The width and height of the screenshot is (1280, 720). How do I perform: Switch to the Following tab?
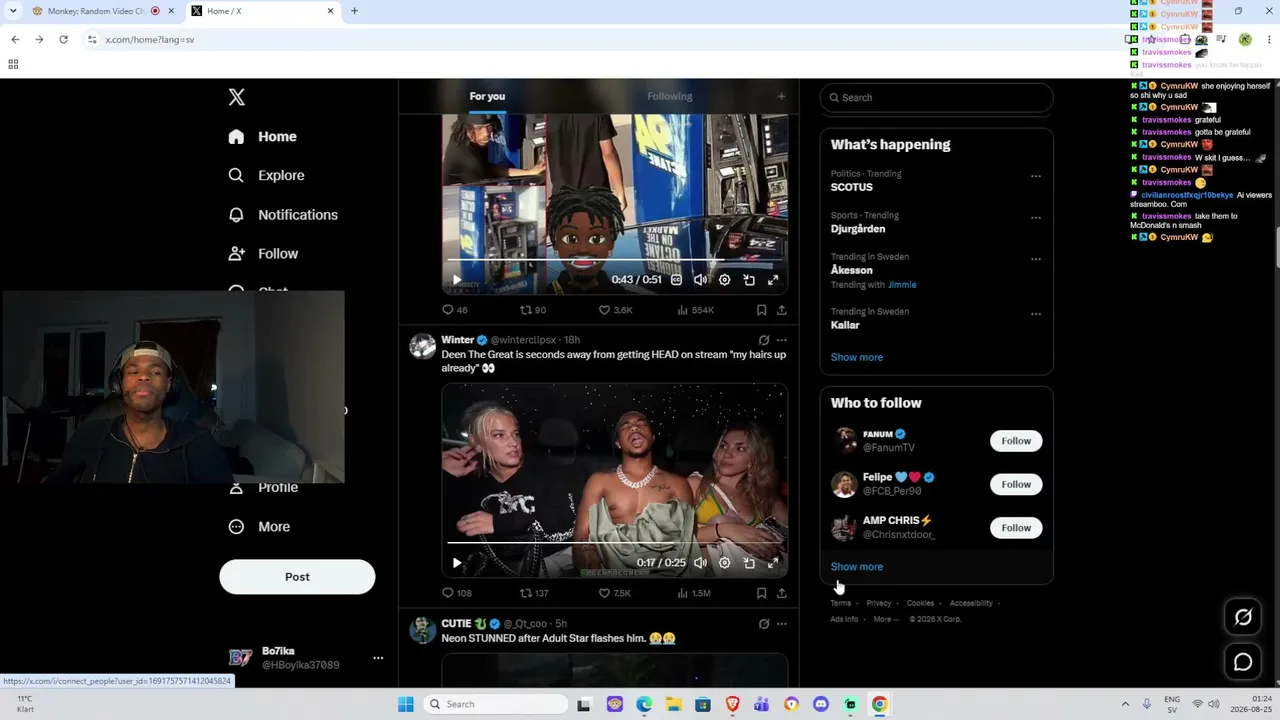pos(670,96)
